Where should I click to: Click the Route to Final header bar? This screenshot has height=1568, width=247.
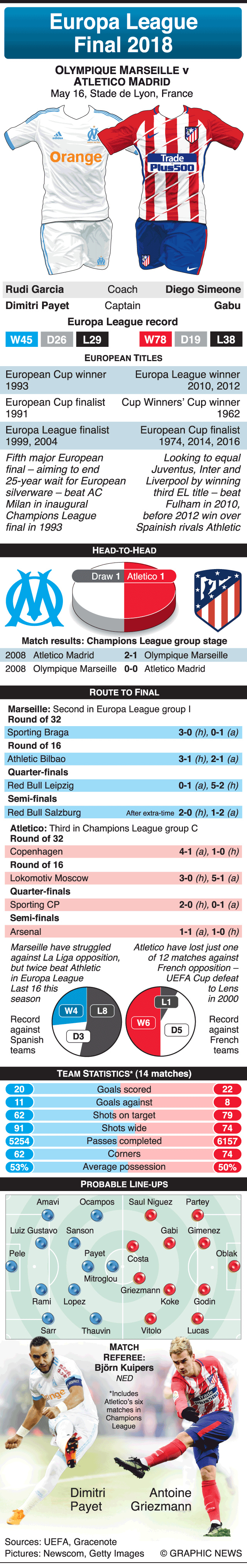click(x=123, y=692)
